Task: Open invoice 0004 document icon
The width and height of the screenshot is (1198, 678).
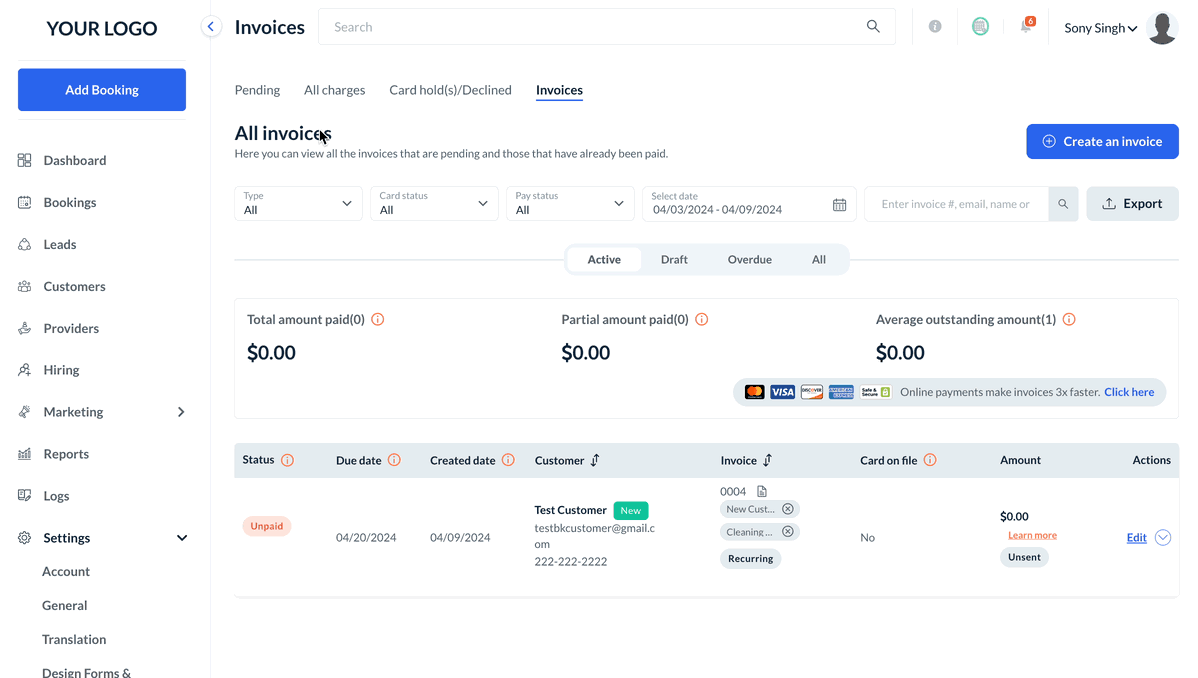Action: [x=762, y=491]
